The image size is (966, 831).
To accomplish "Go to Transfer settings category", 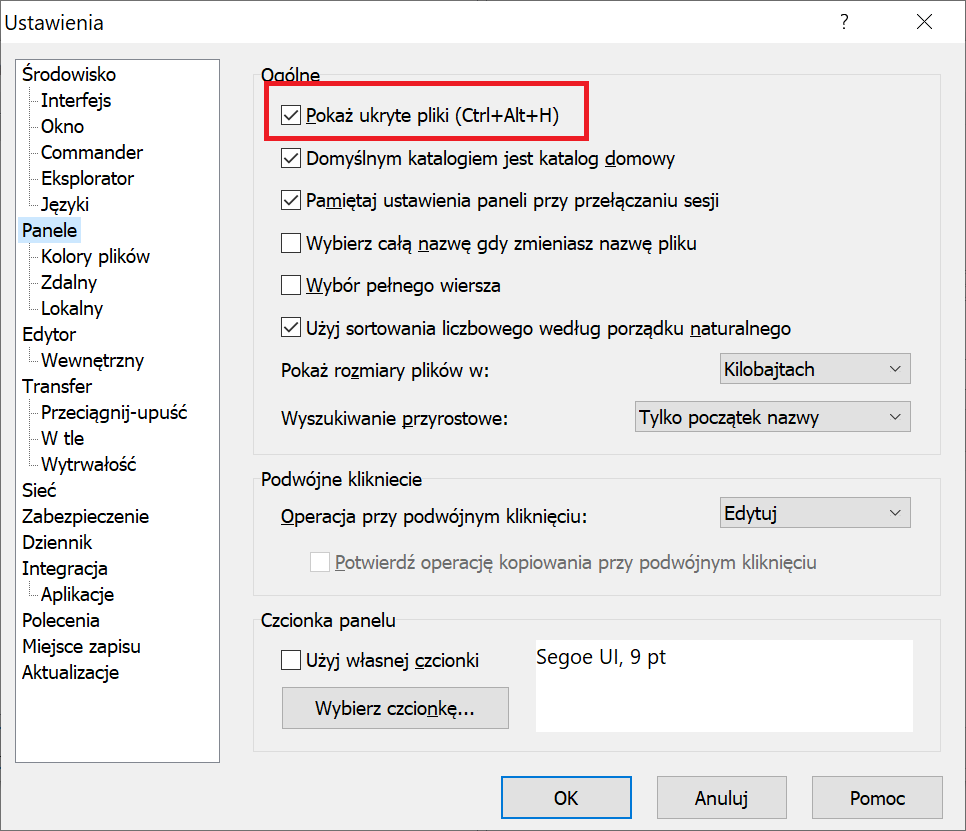I will pyautogui.click(x=57, y=387).
